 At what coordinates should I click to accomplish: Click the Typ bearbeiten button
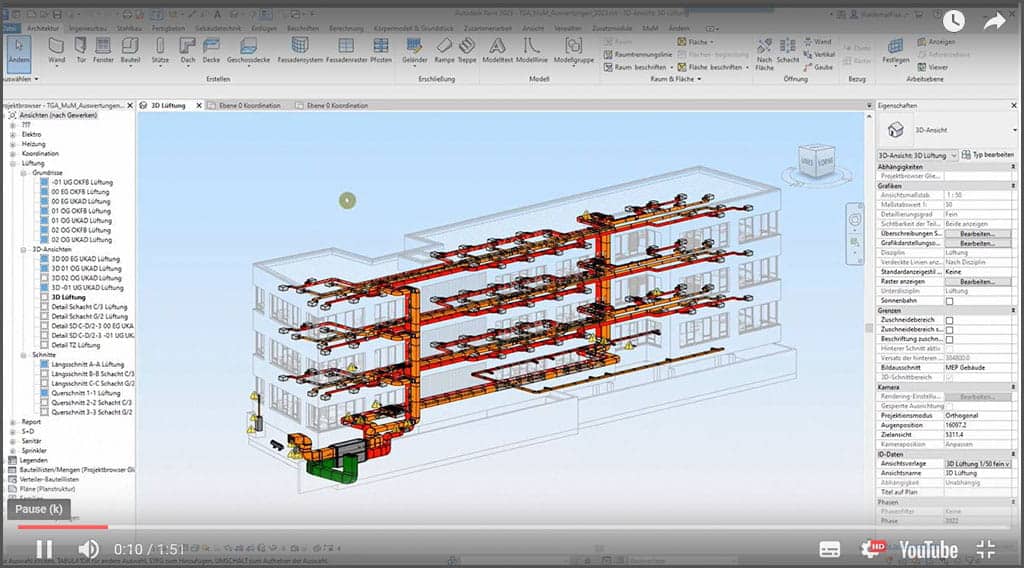pyautogui.click(x=987, y=155)
